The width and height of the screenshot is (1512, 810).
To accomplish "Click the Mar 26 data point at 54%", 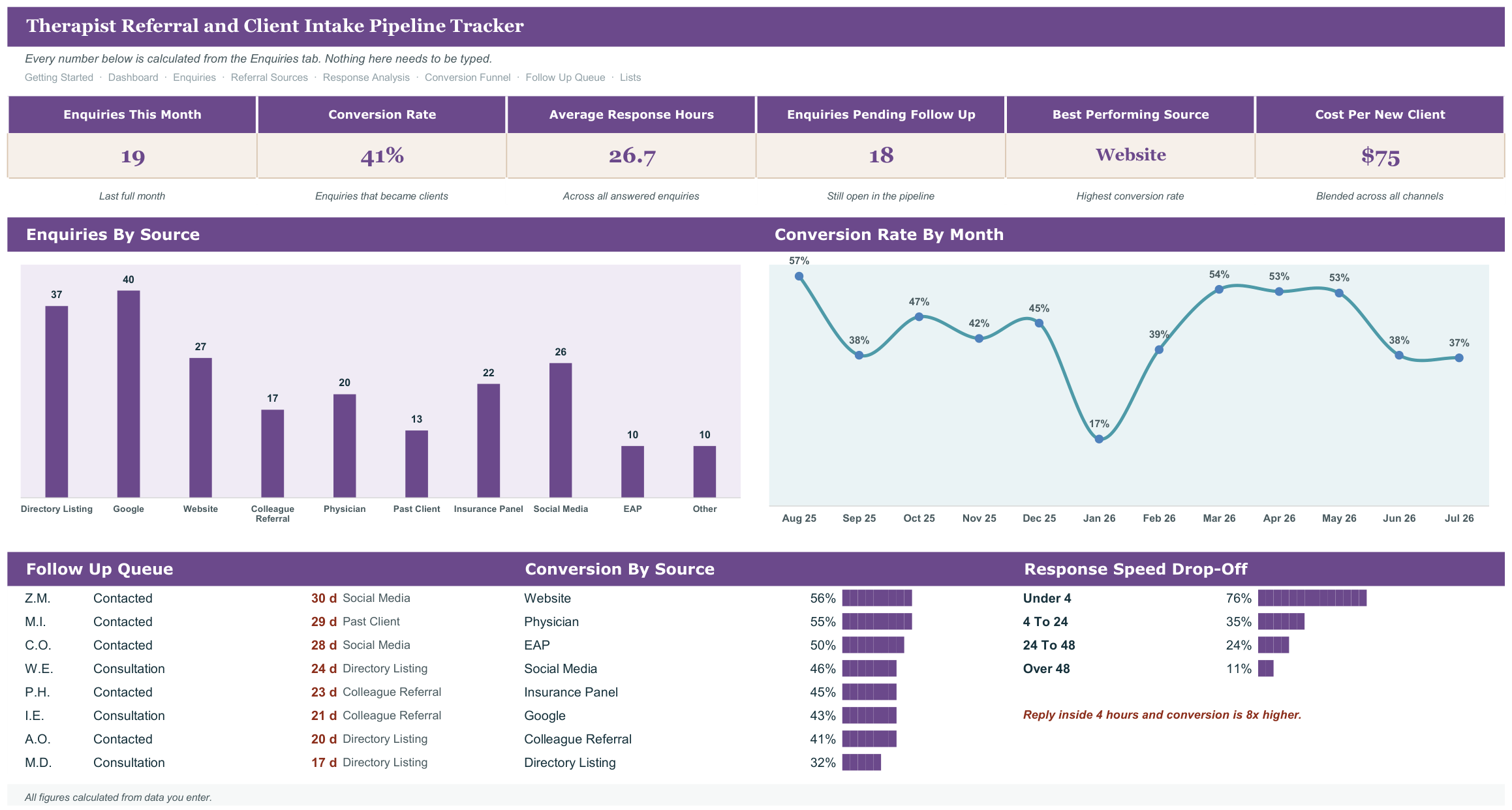I will (1219, 290).
